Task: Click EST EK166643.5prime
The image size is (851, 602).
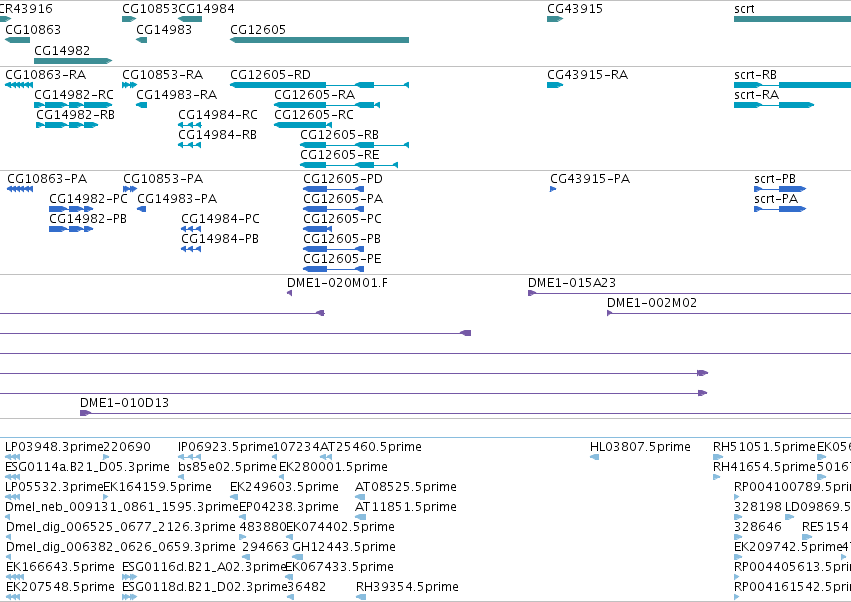Action: tap(15, 577)
